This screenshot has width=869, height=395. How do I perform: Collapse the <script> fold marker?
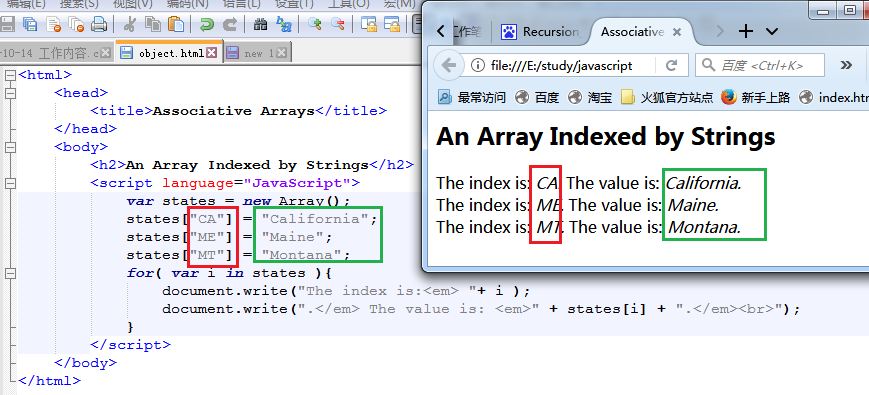click(9, 183)
